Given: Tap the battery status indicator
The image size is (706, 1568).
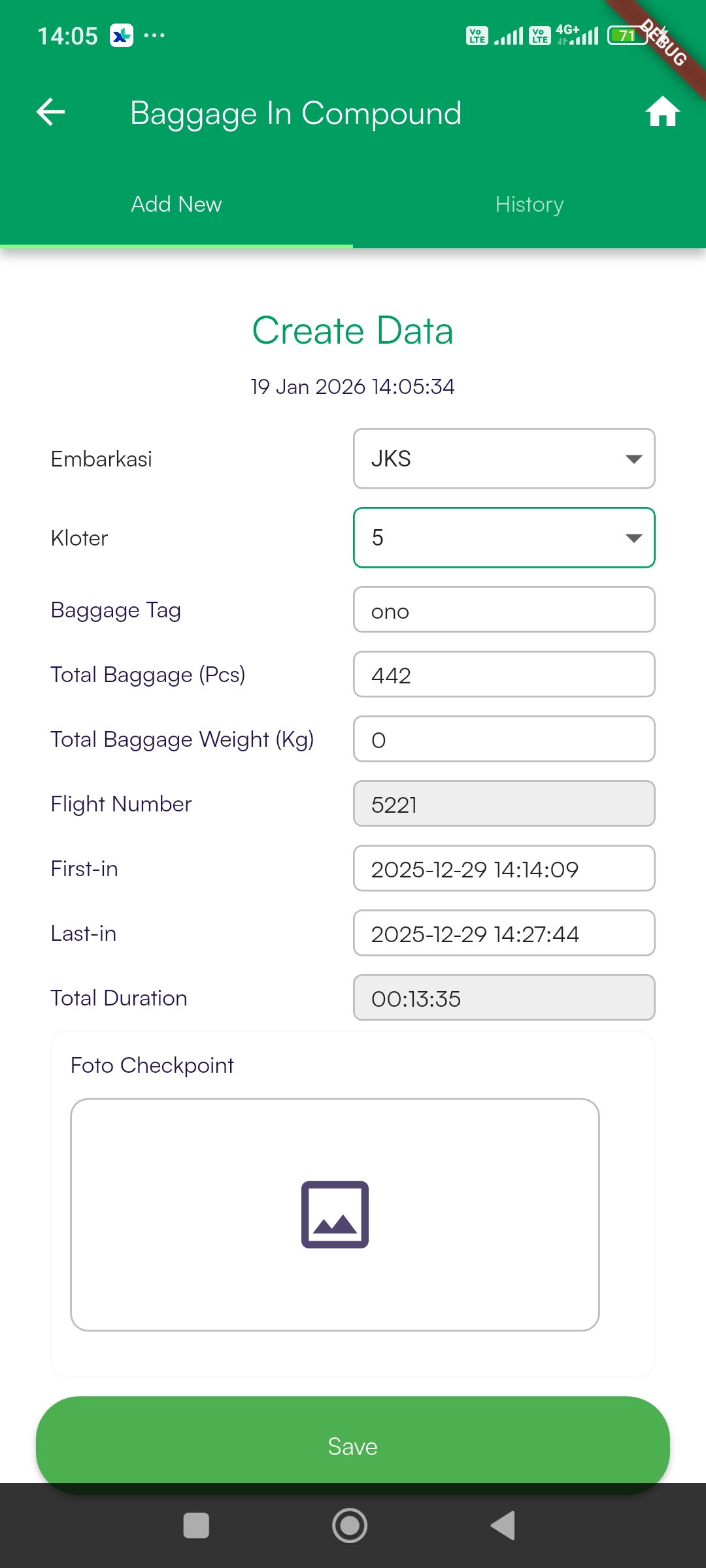Looking at the screenshot, I should [x=626, y=35].
